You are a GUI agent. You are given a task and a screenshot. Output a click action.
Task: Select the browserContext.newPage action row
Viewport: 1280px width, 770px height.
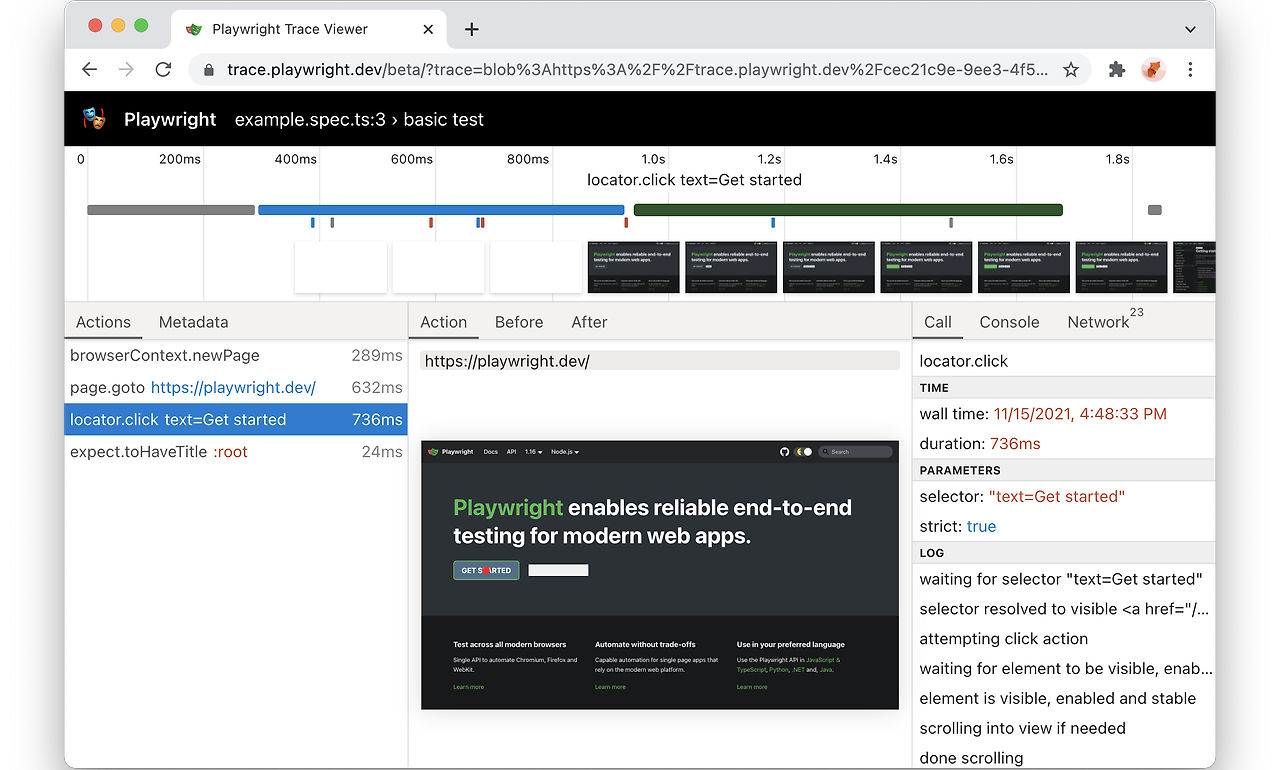tap(236, 356)
